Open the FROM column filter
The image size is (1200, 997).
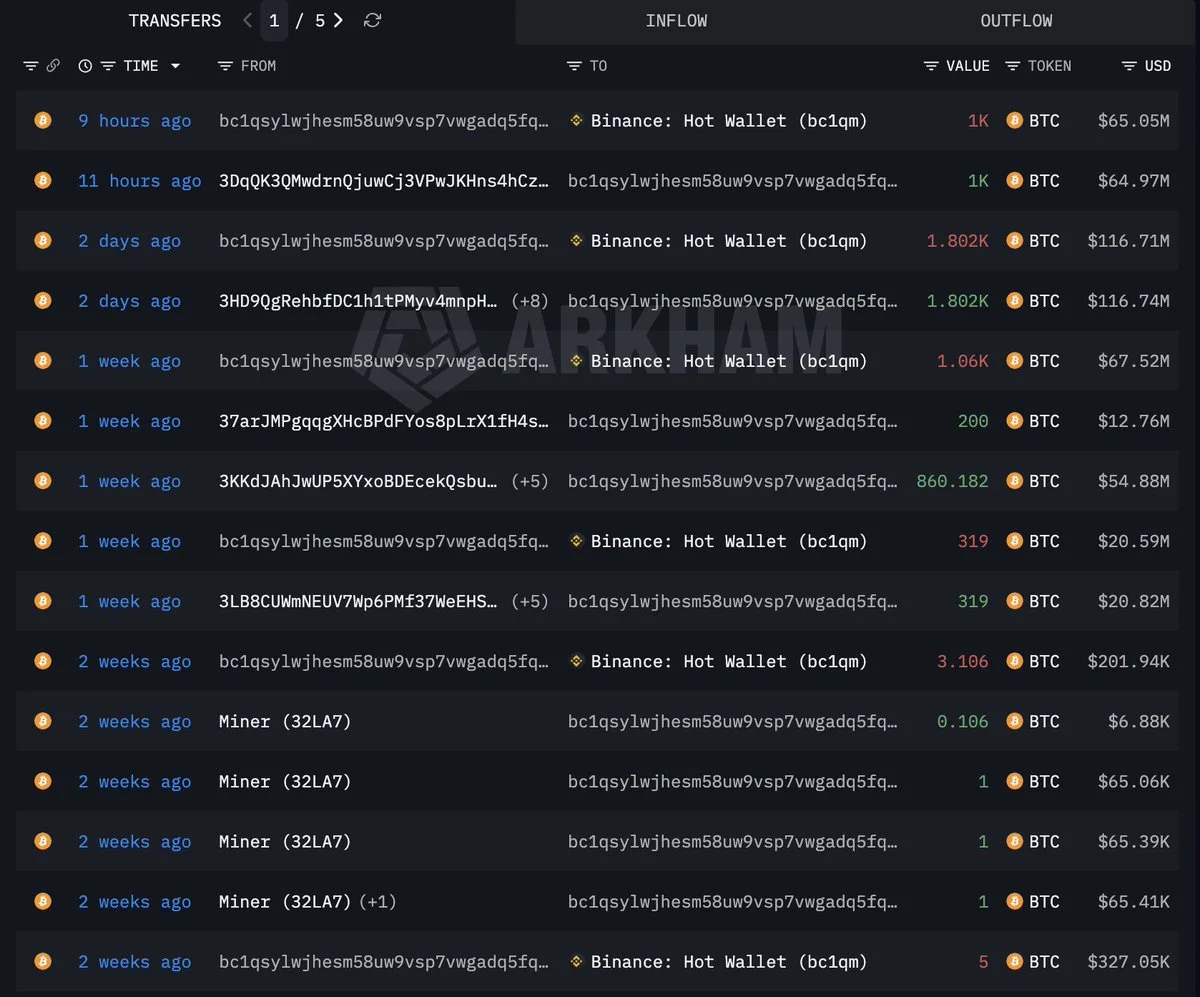tap(225, 66)
